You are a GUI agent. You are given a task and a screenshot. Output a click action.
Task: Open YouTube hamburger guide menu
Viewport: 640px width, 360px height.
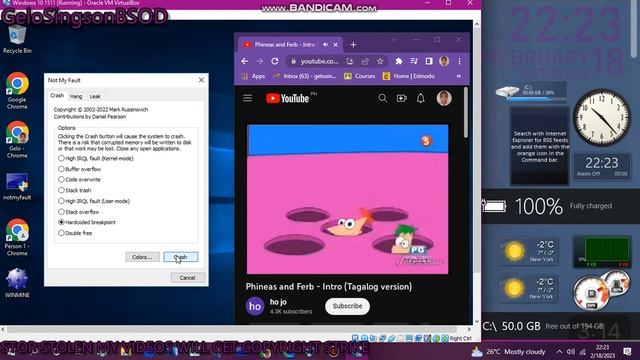coord(248,98)
